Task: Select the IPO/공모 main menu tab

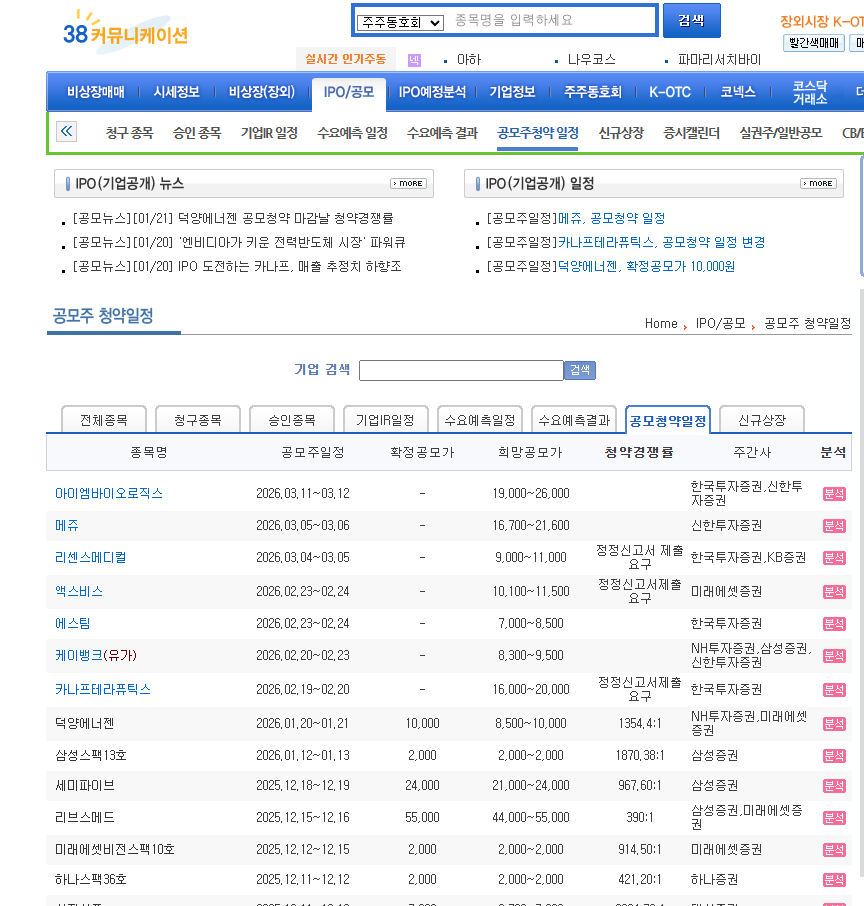Action: (x=348, y=92)
